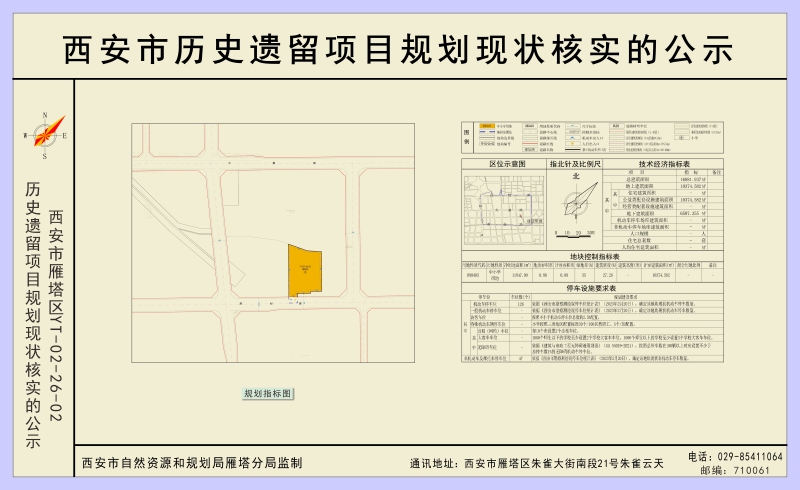Click the 指北针及比例尺 header
The height and width of the screenshot is (490, 800).
click(x=574, y=163)
